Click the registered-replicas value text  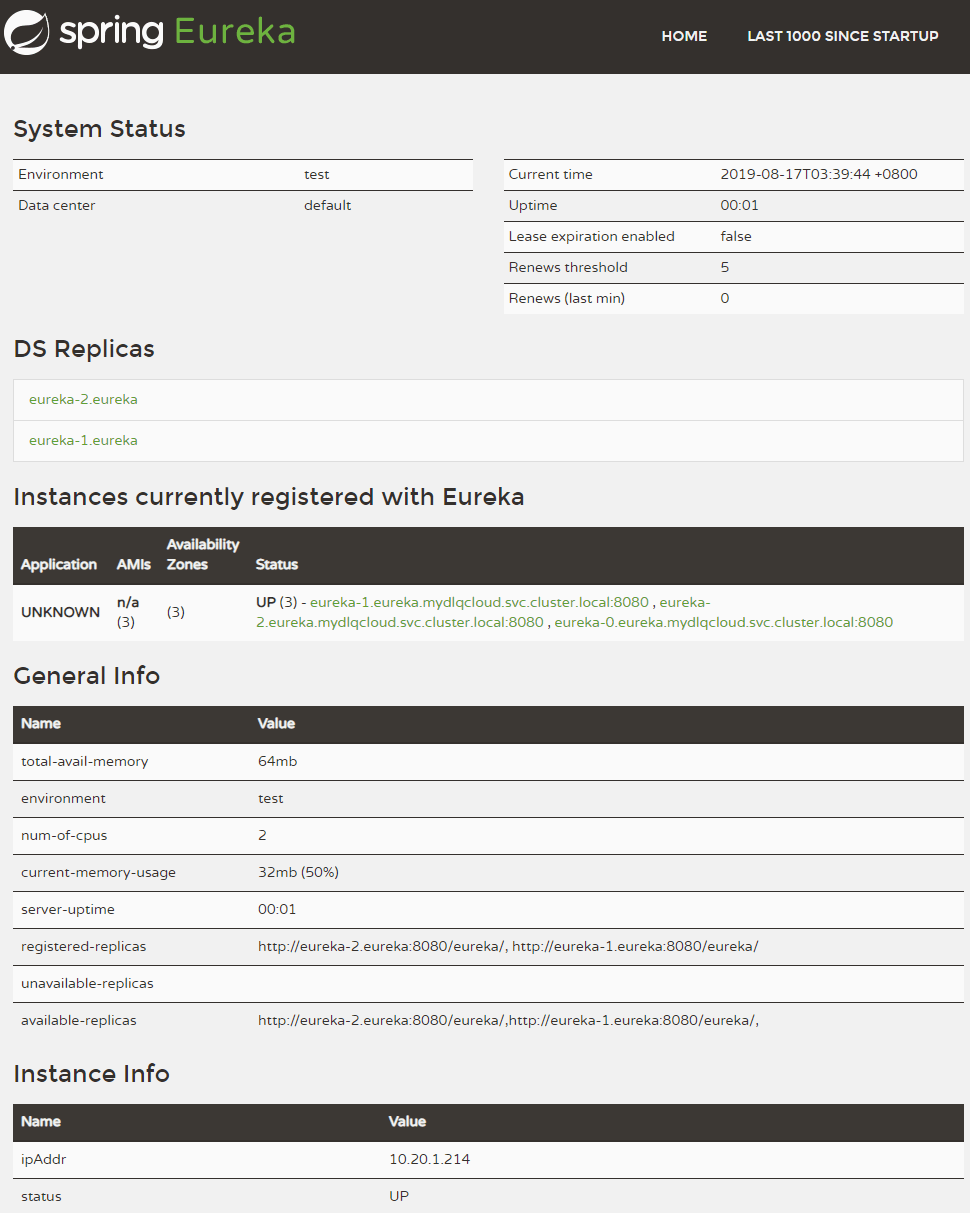point(508,946)
